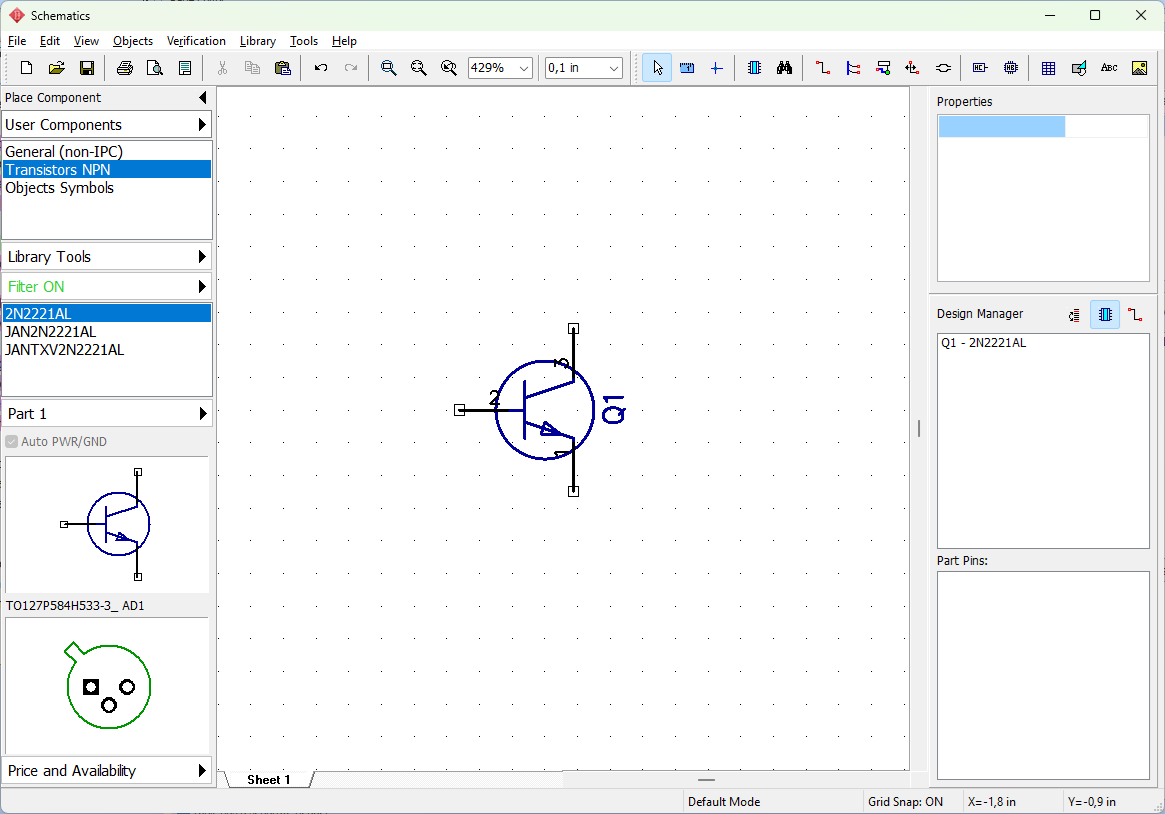Open the Library menu
1165x814 pixels.
tap(258, 41)
